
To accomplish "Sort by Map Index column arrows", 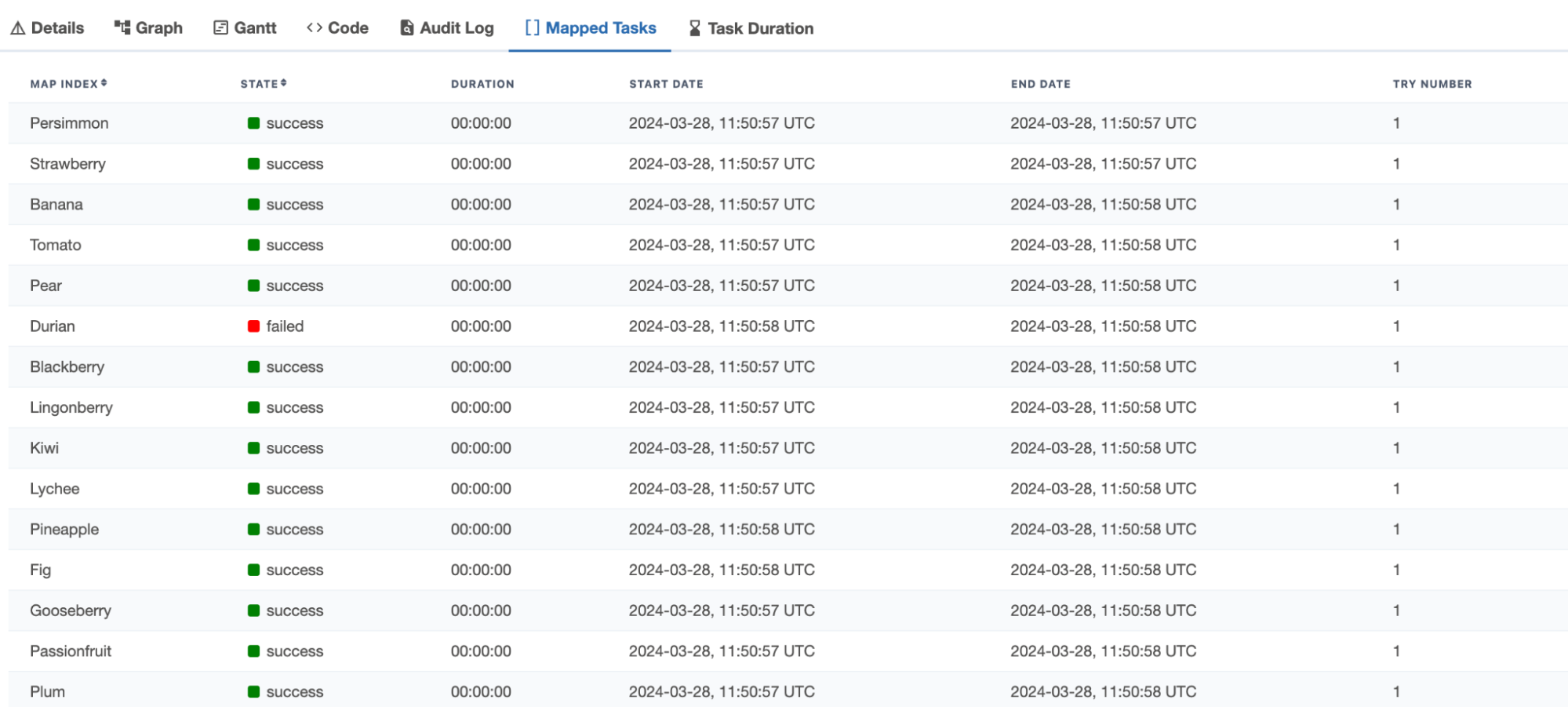I will coord(104,83).
